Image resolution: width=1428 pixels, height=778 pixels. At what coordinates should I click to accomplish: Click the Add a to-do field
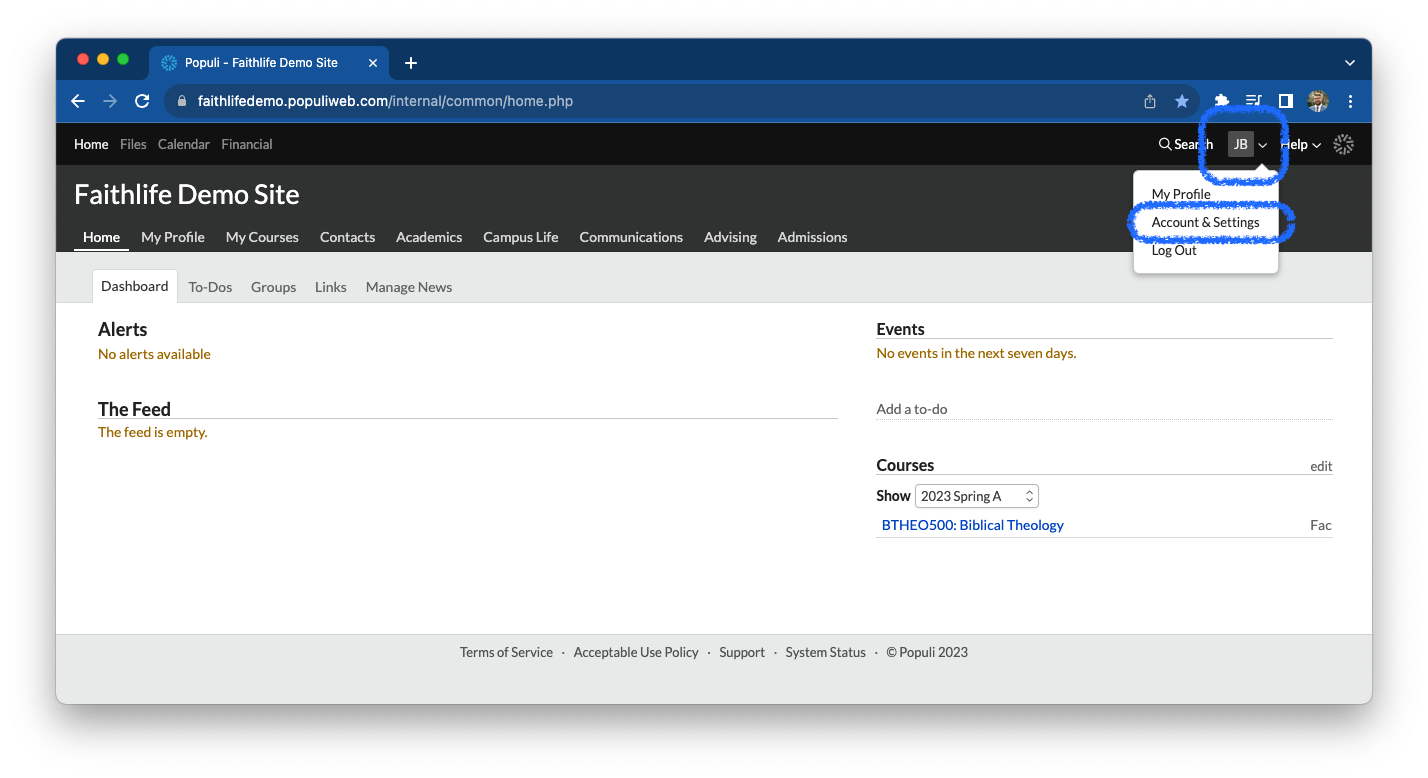click(x=1104, y=409)
